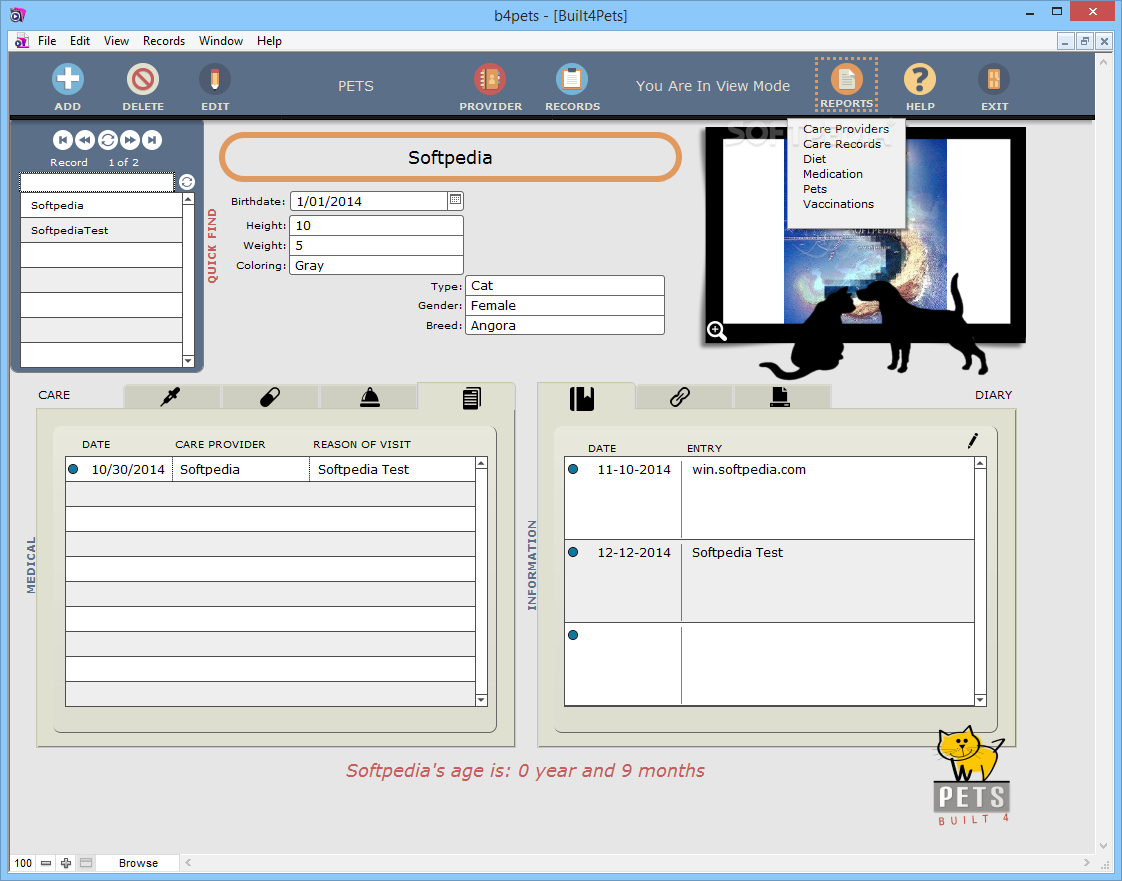Switch to the syringe vaccinations tab
The width and height of the screenshot is (1122, 881).
(x=171, y=396)
